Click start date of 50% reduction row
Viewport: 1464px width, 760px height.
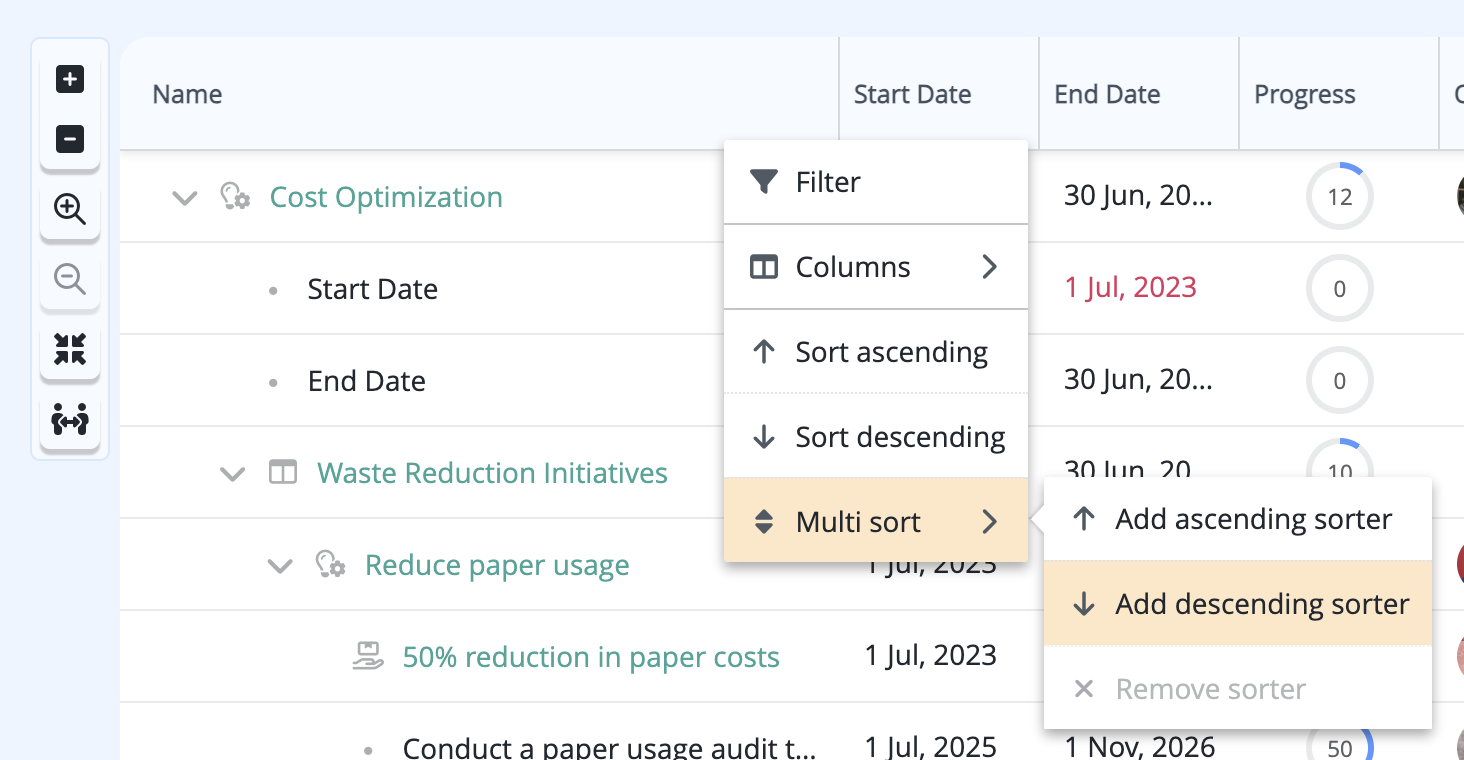click(930, 655)
